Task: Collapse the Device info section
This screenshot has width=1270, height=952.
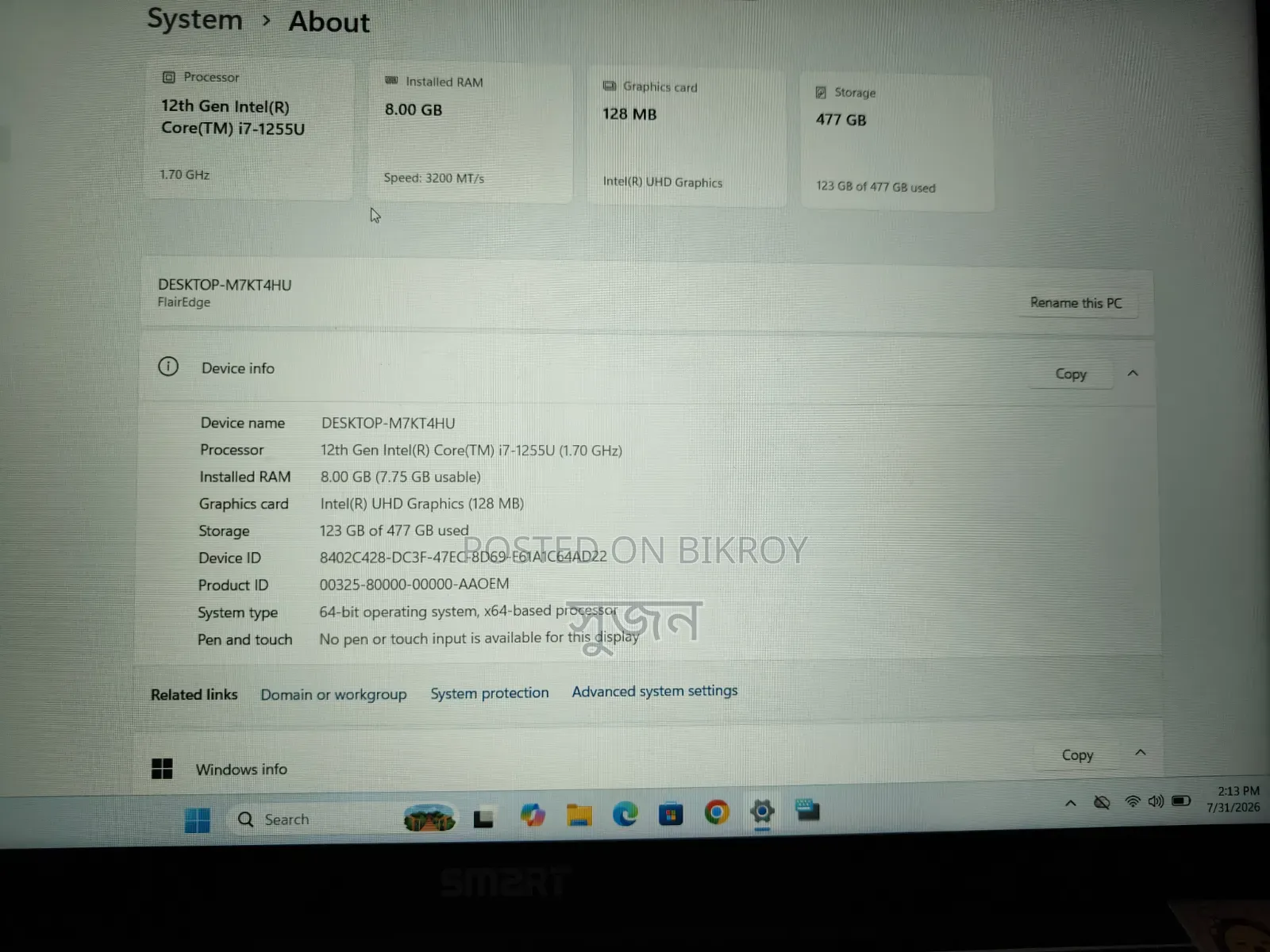Action: (1133, 373)
